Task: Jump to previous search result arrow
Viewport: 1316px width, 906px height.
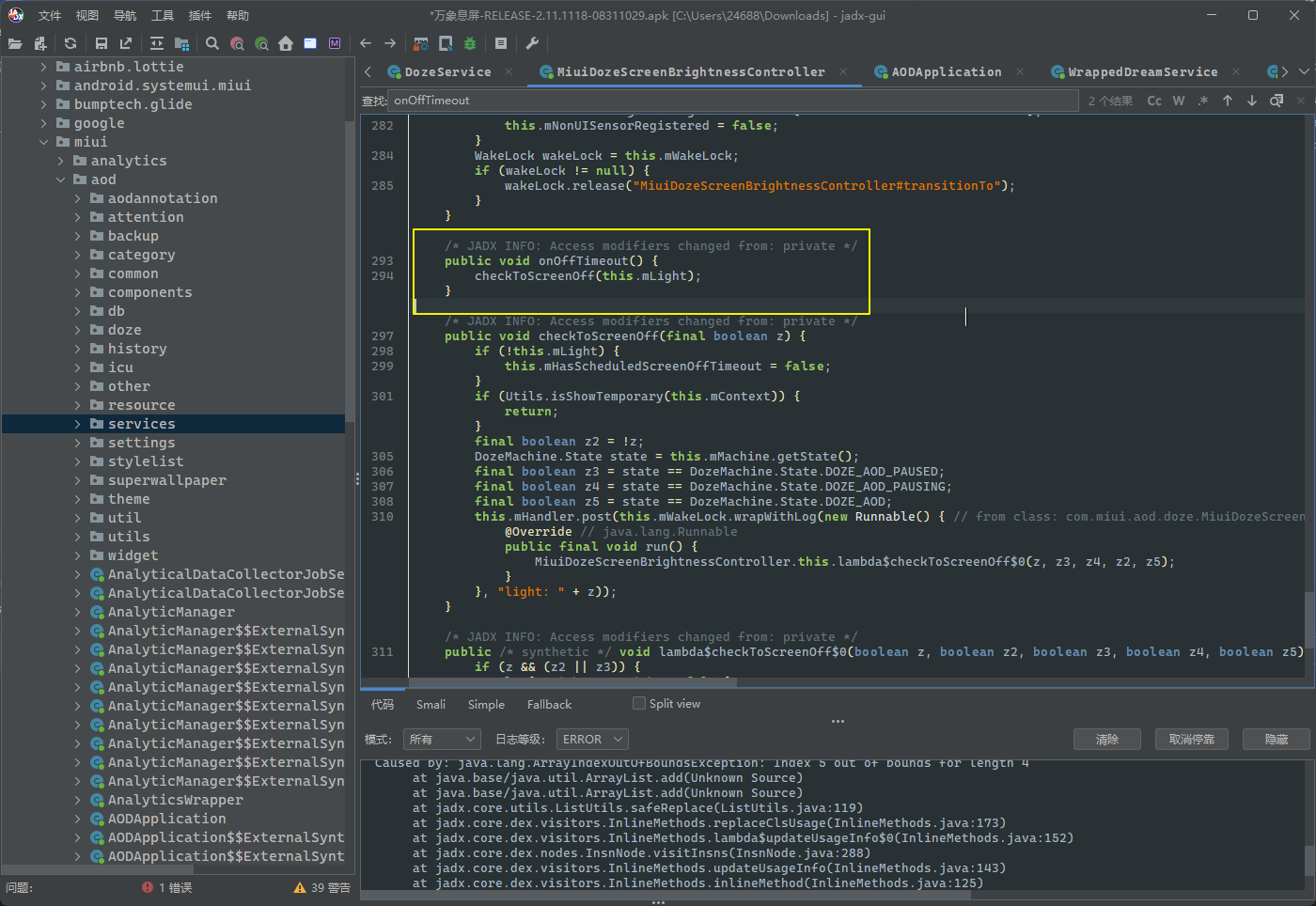Action: point(1228,101)
